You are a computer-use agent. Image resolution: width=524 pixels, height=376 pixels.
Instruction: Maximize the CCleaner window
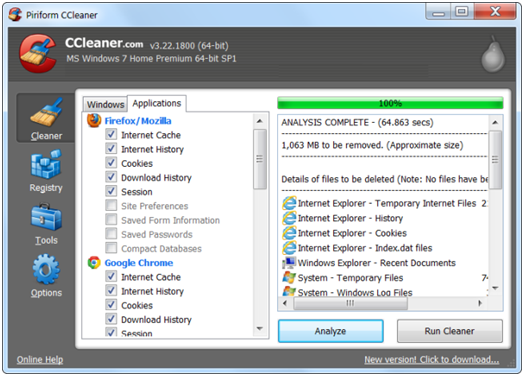pyautogui.click(x=462, y=12)
